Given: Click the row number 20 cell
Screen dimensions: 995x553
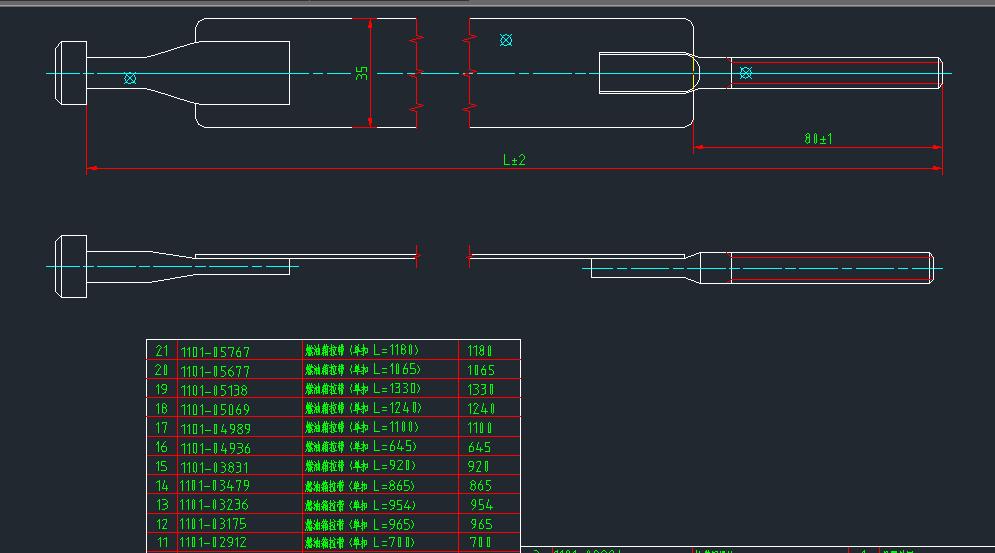Looking at the screenshot, I should [162, 370].
